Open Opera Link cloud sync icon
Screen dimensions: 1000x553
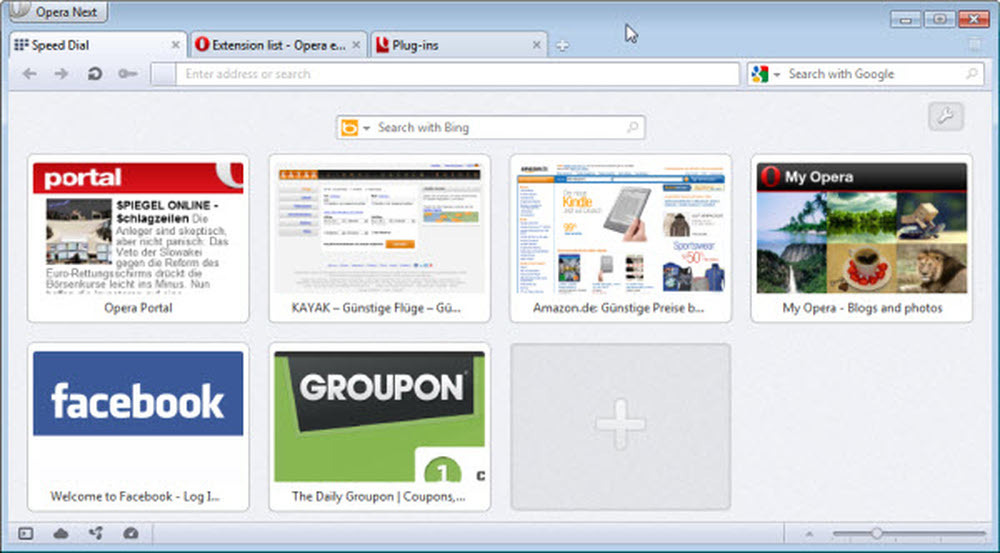(x=61, y=534)
